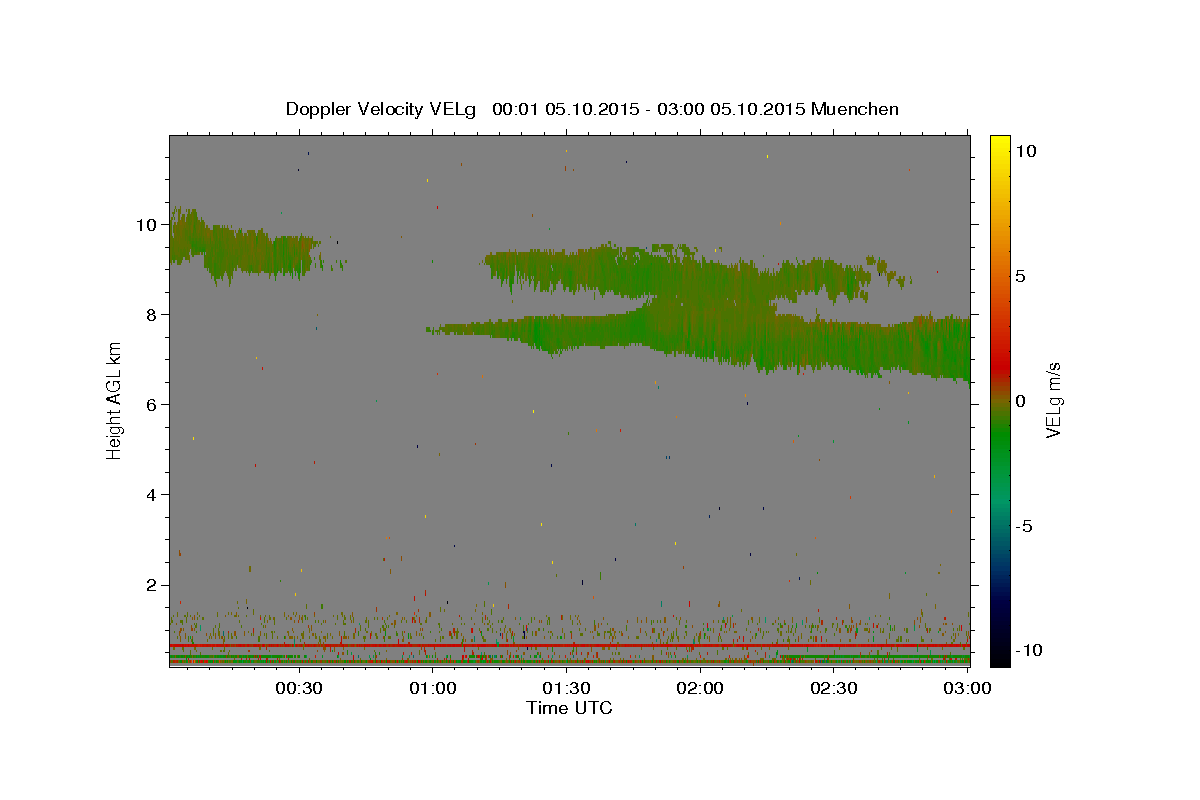Click the 02:00 time tick label
The height and width of the screenshot is (800, 1200).
pyautogui.click(x=700, y=688)
